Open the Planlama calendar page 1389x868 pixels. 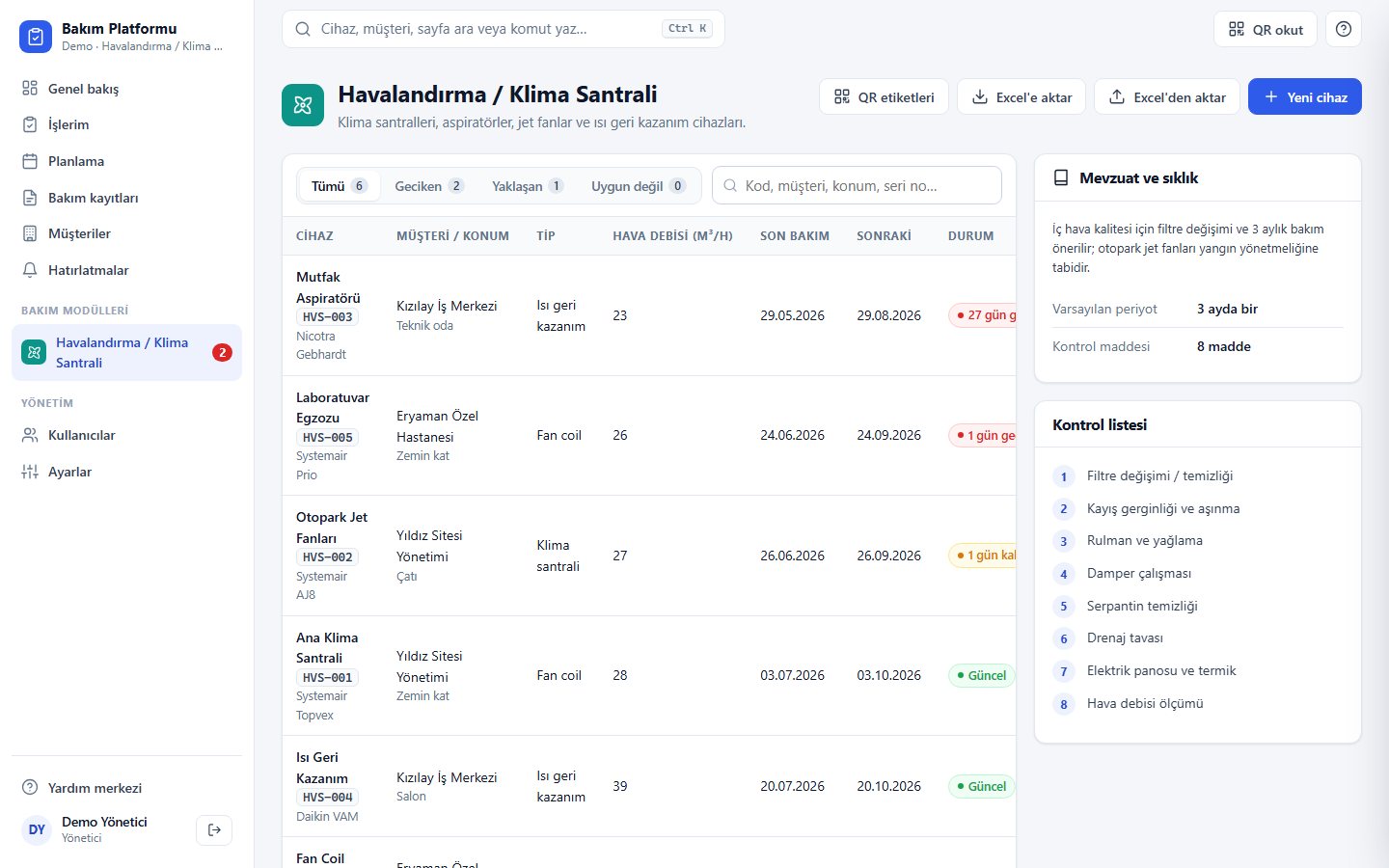coord(126,161)
